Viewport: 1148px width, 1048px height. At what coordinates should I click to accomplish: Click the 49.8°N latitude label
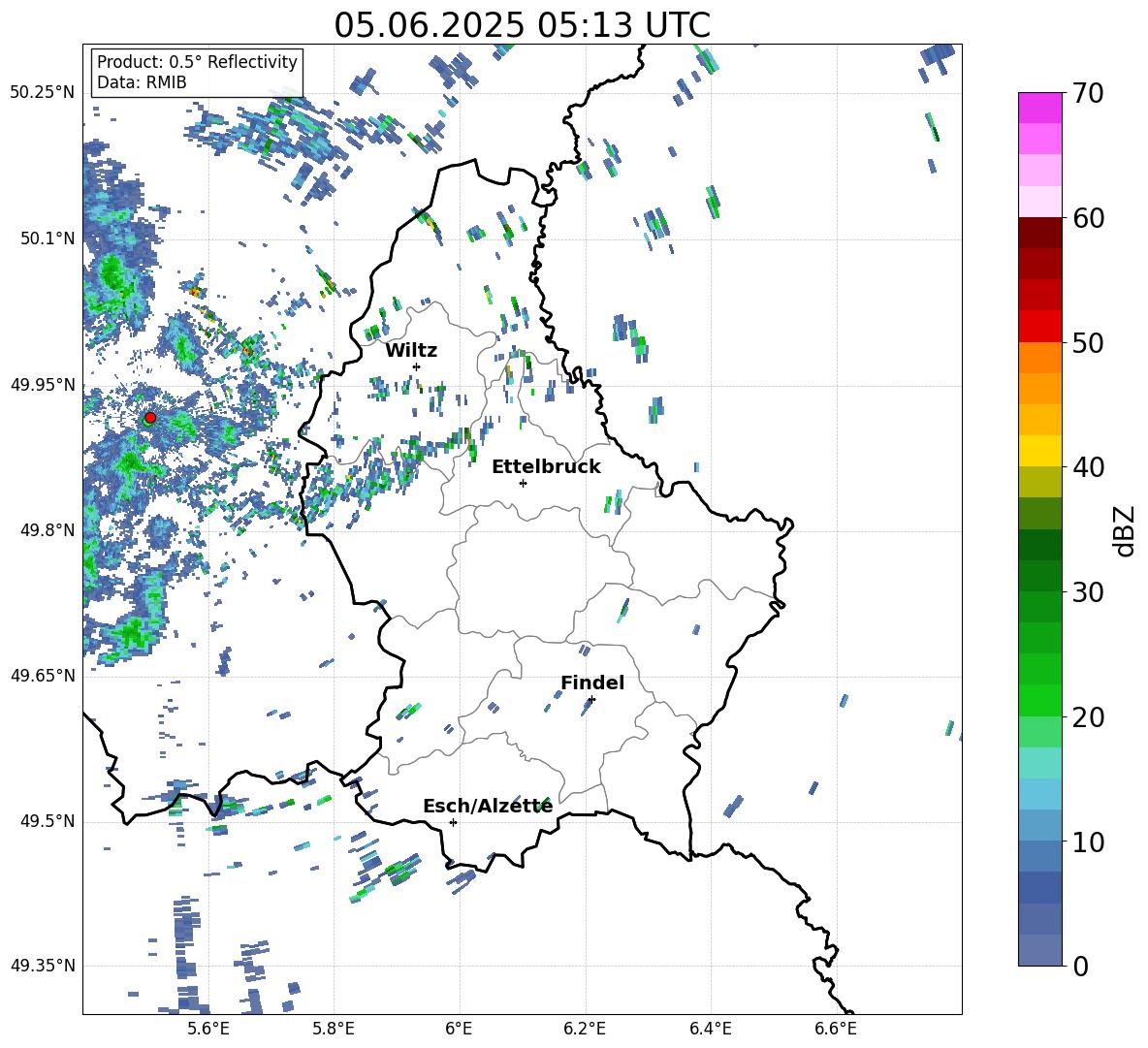(x=48, y=530)
